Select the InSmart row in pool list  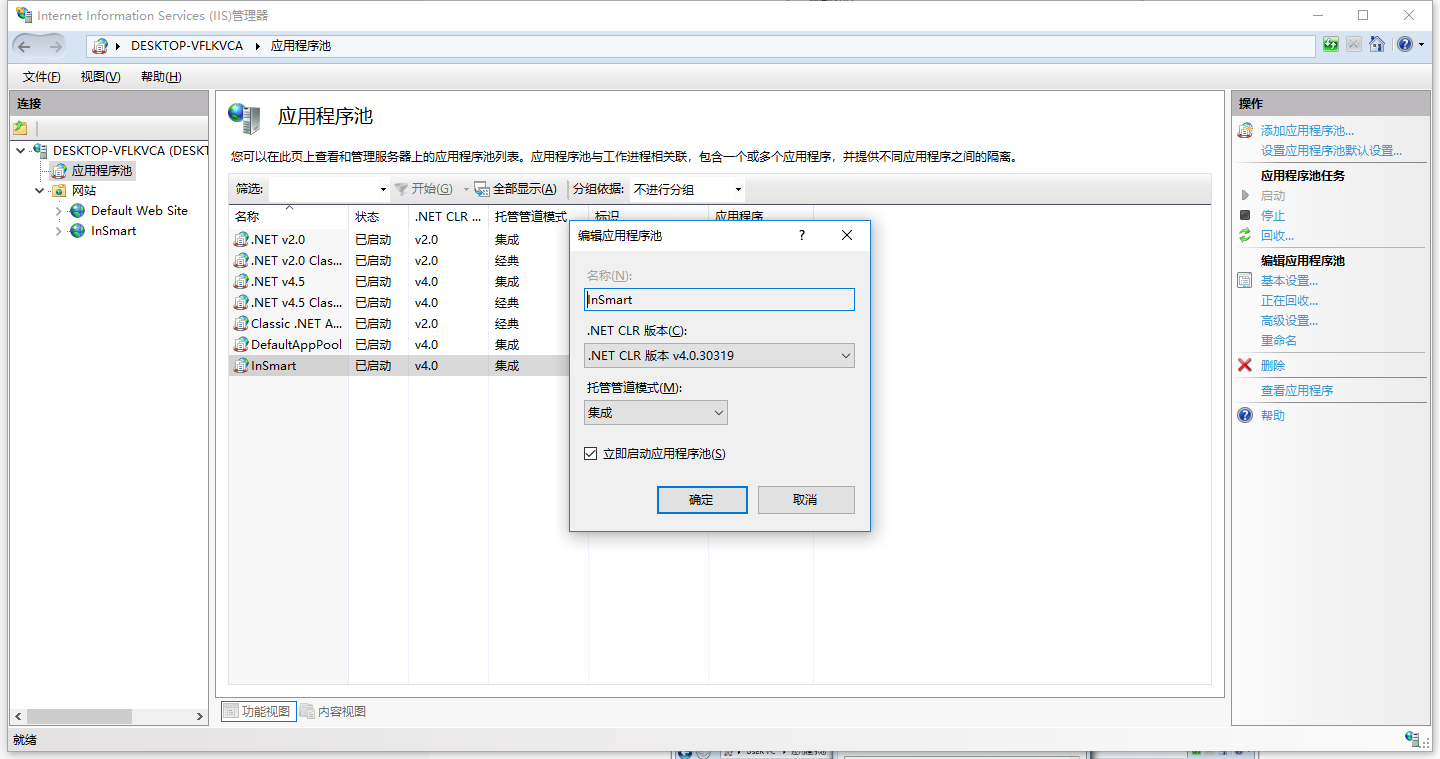[x=400, y=366]
